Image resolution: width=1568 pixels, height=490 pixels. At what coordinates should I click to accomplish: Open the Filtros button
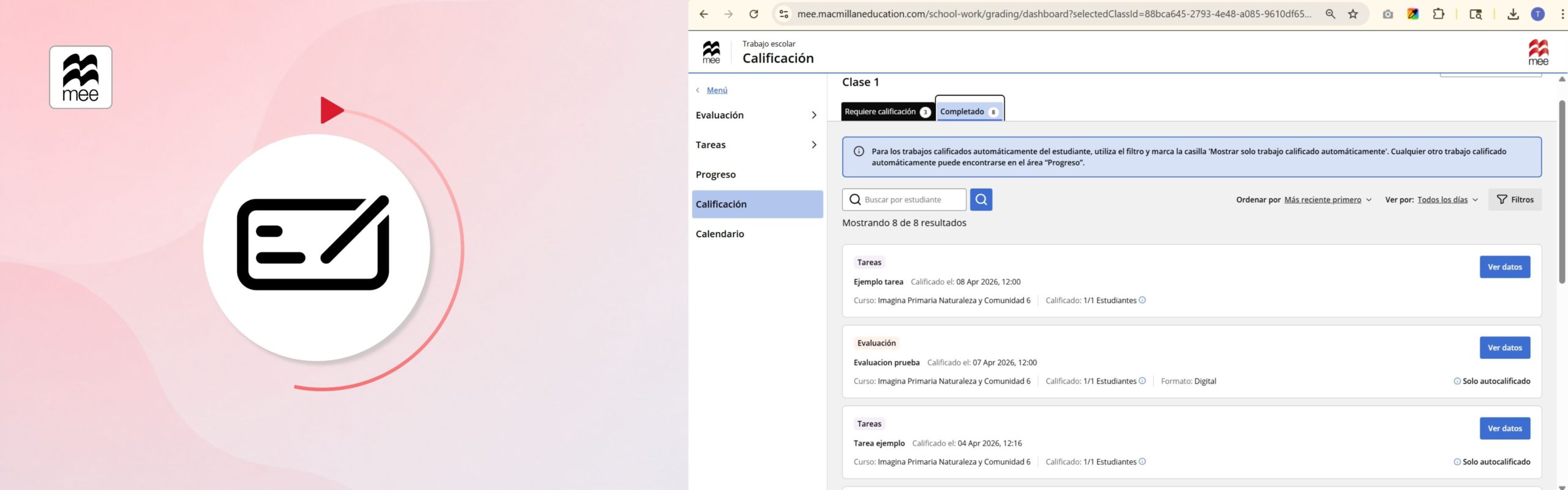tap(1515, 200)
